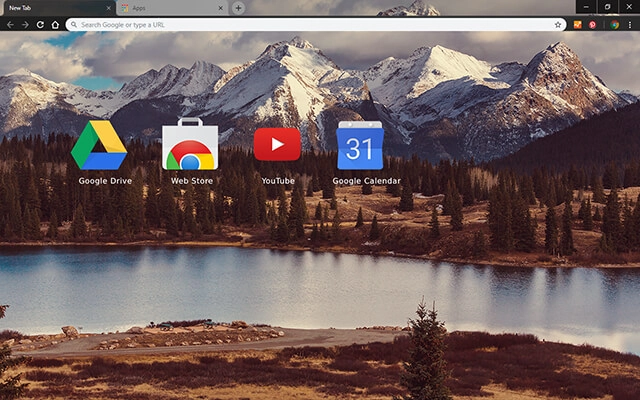The height and width of the screenshot is (400, 640).
Task: Focus the Search Google or type a URL field
Action: 316,25
